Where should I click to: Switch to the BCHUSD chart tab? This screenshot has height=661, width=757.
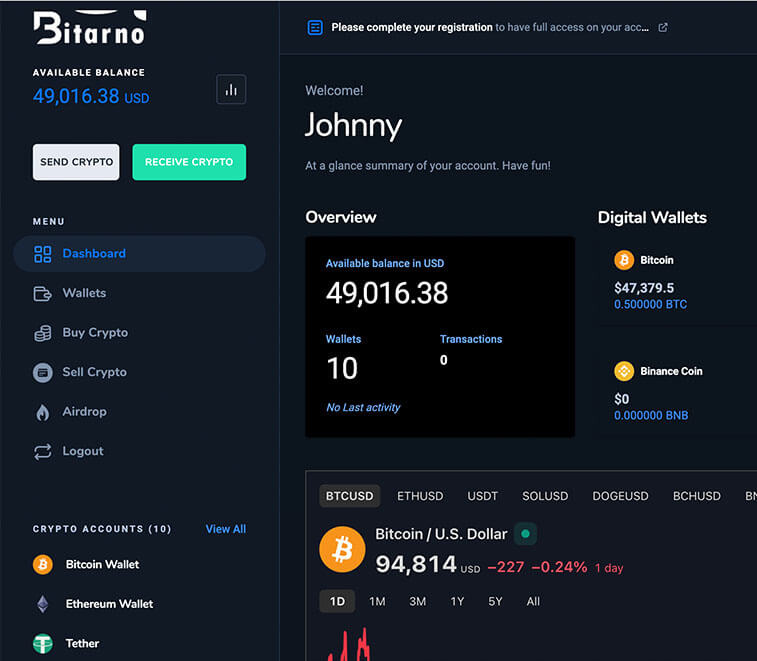(x=697, y=496)
